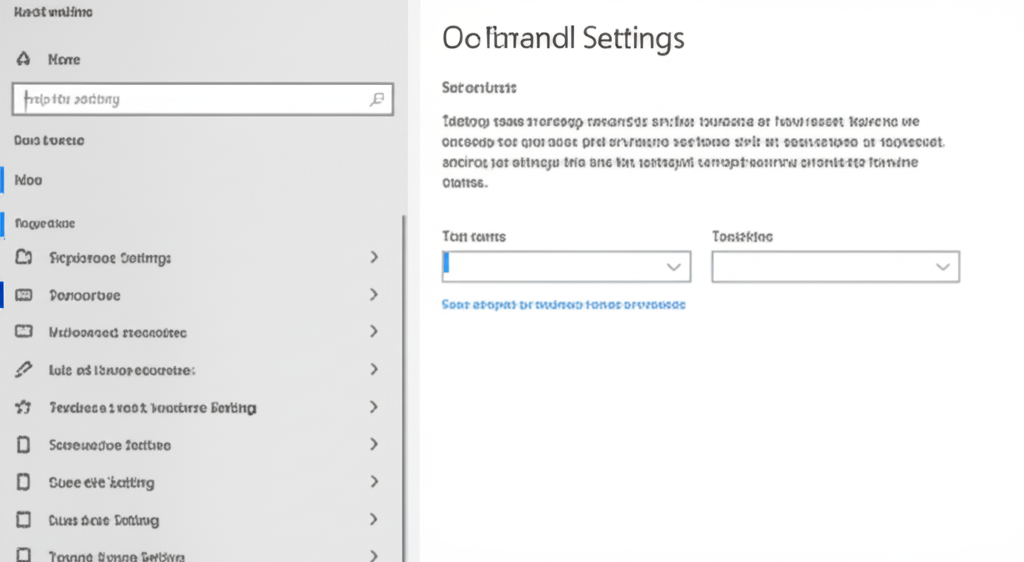The height and width of the screenshot is (562, 1024).
Task: Open the left dropdown in settings pane
Action: coord(566,266)
